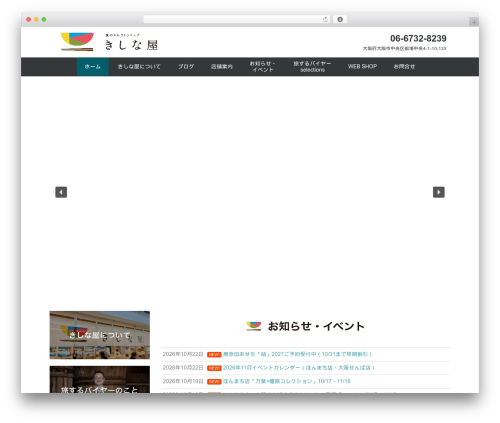
Task: Click the yellow minimize window dot
Action: (x=36, y=19)
